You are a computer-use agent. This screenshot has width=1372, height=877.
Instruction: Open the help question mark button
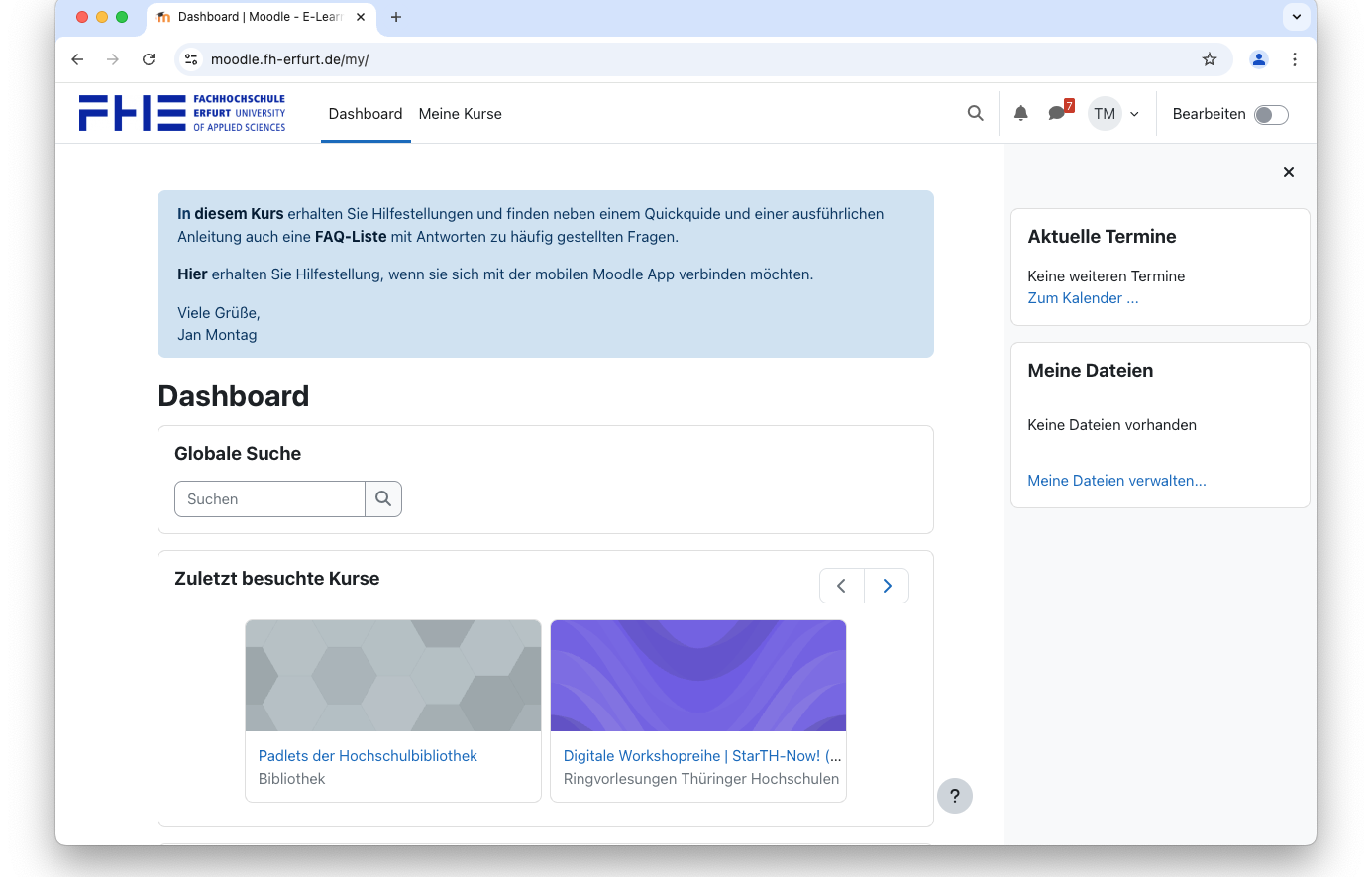(x=954, y=796)
